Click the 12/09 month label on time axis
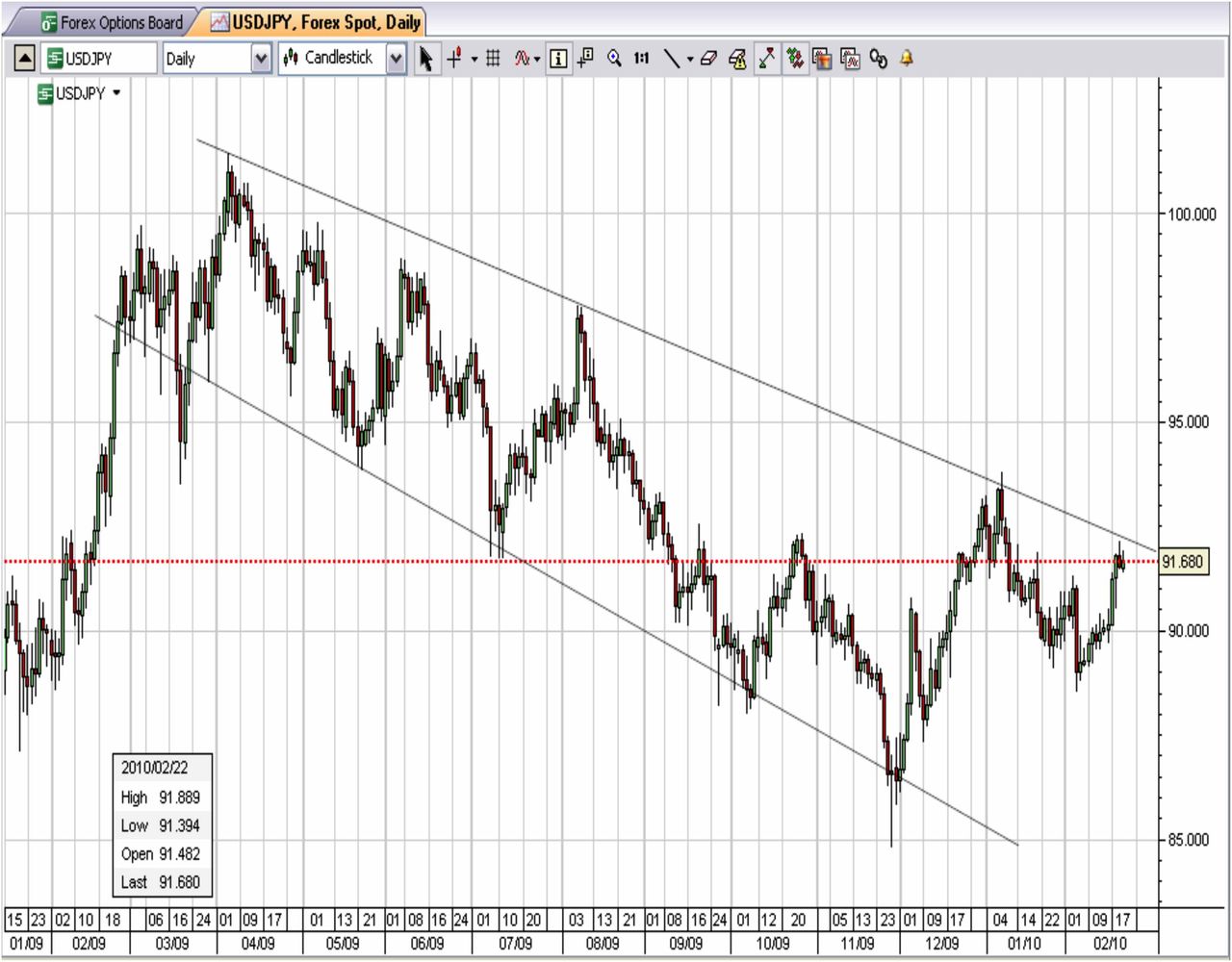This screenshot has height=962, width=1232. coord(942,944)
